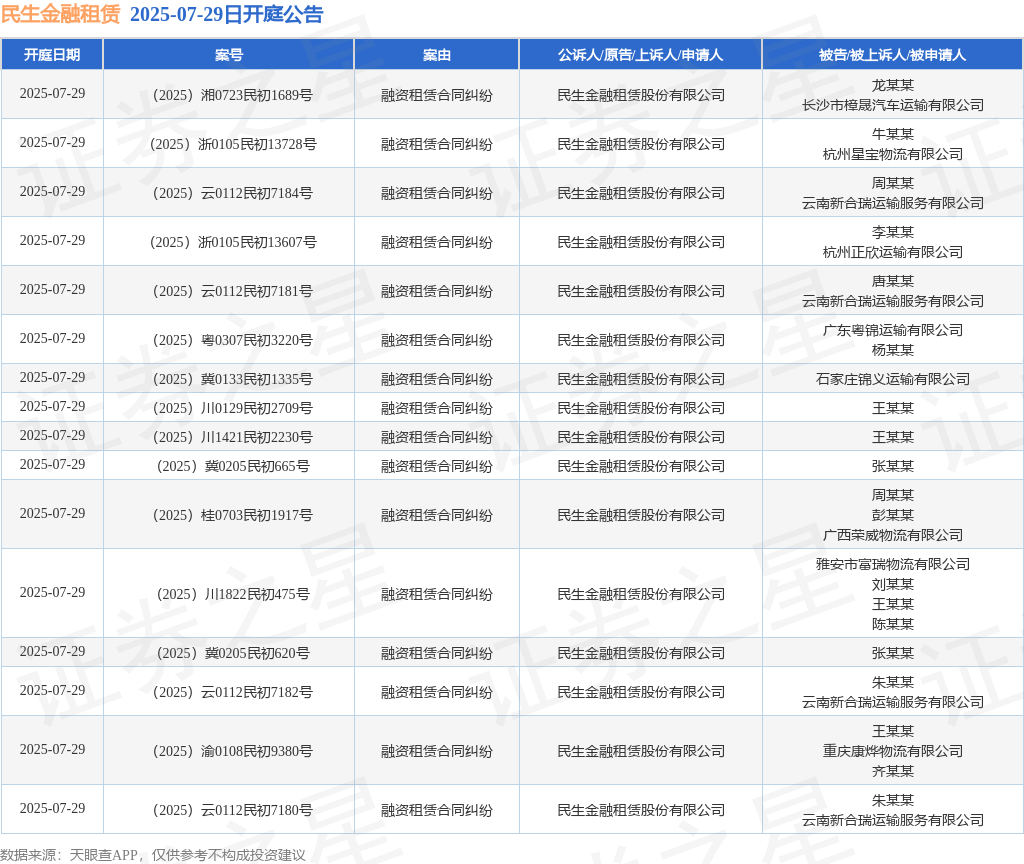Click 朱某某 in the 云0112民初7180号 row
Image resolution: width=1024 pixels, height=864 pixels.
893,801
